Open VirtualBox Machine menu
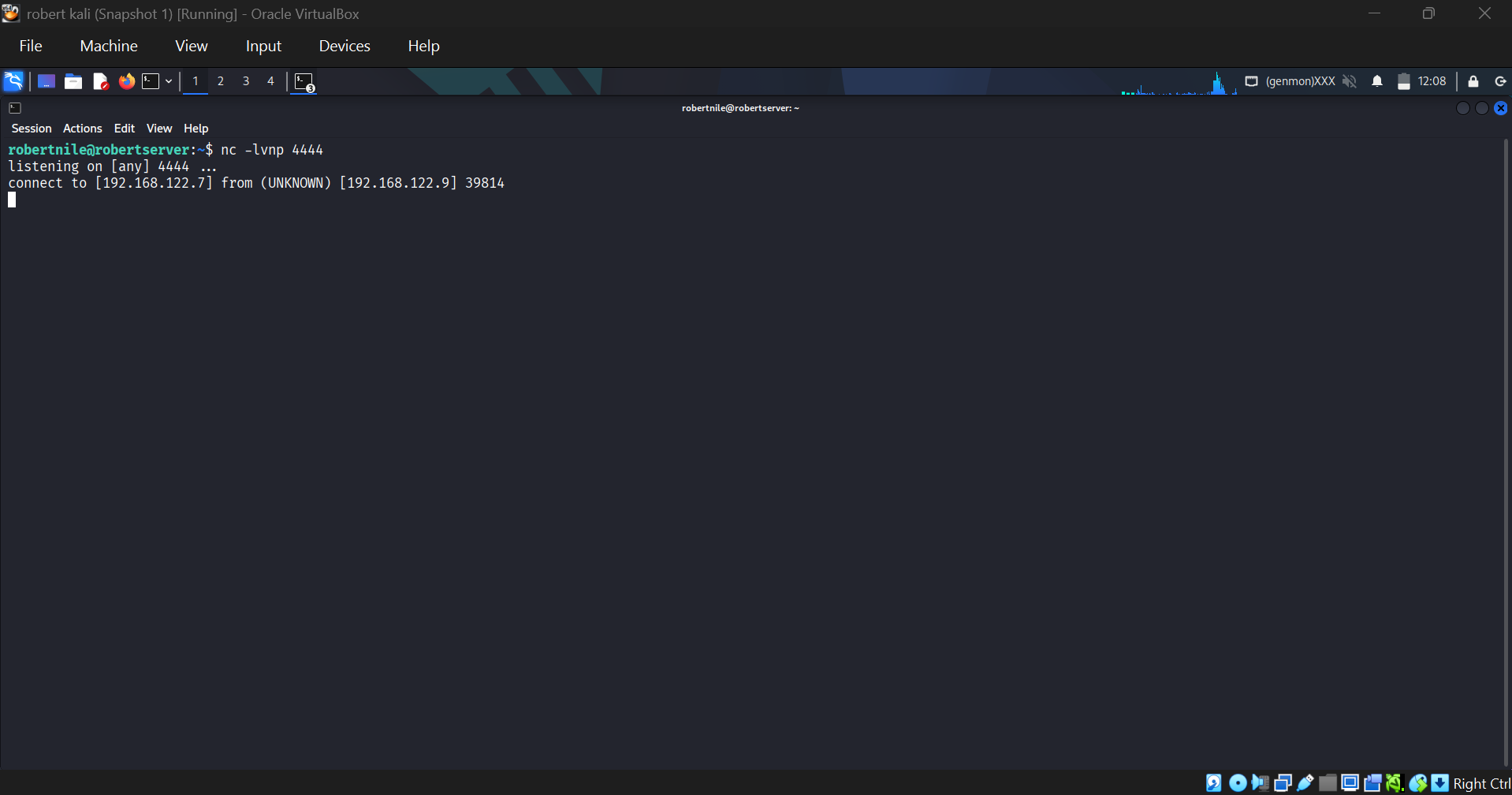This screenshot has width=1512, height=795. click(109, 46)
